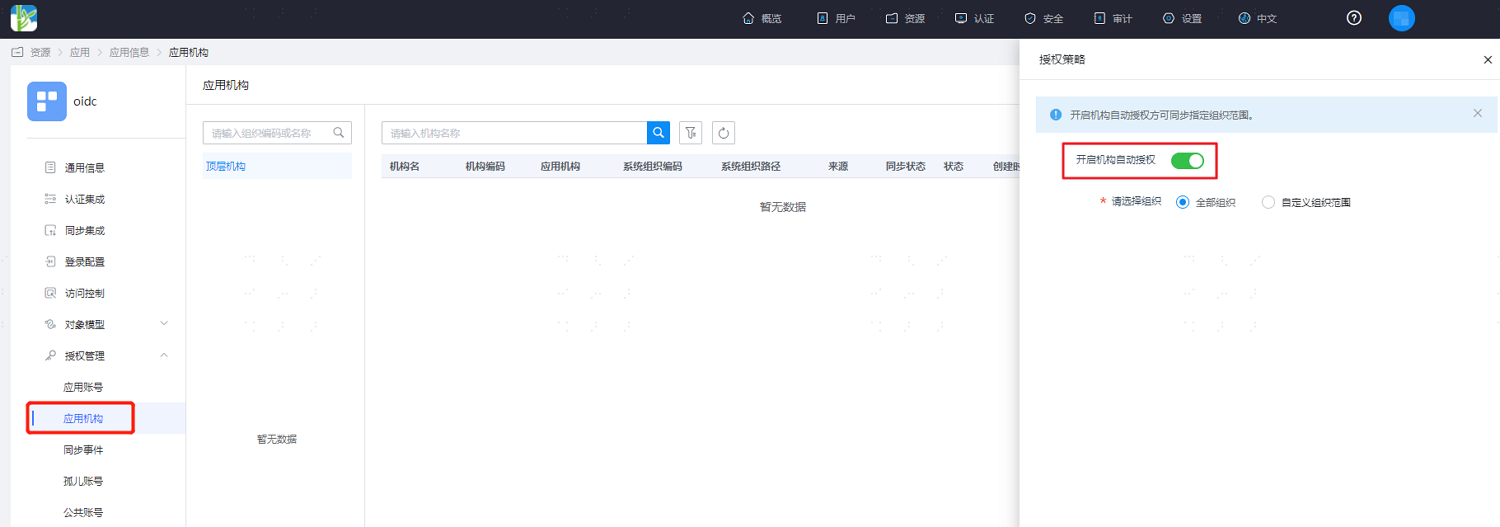Viewport: 1500px width, 527px height.
Task: Click the 机构编码 column header
Action: (x=485, y=166)
